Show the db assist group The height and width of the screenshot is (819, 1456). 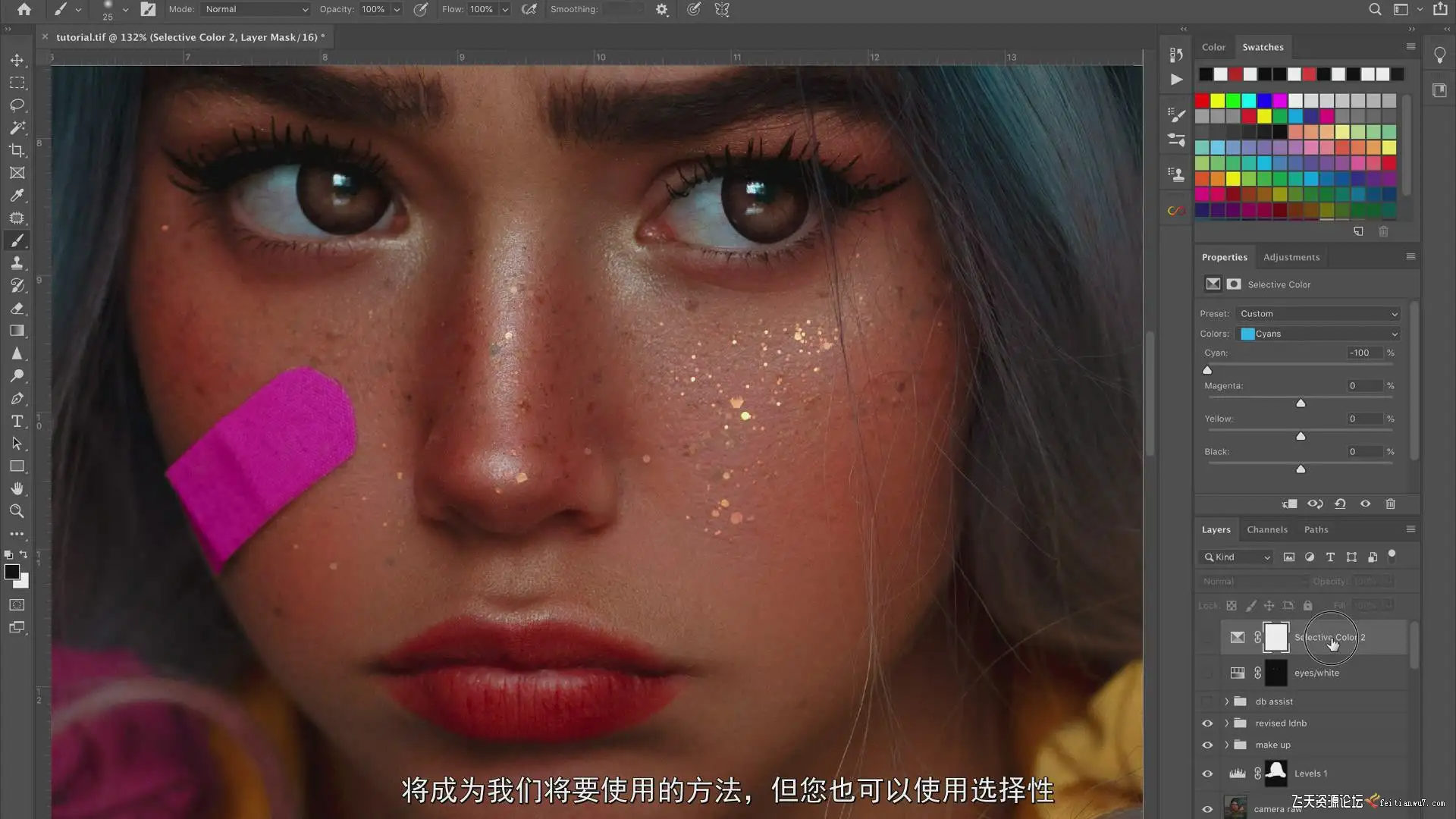tap(1207, 701)
